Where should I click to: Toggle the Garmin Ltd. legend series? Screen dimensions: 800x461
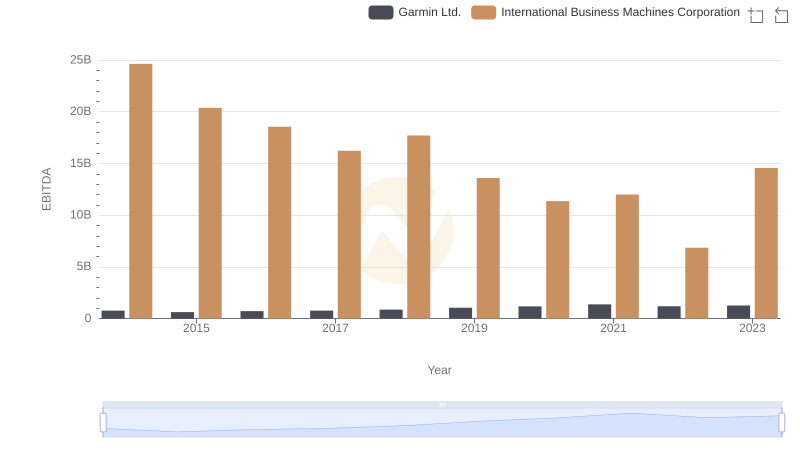(x=414, y=12)
